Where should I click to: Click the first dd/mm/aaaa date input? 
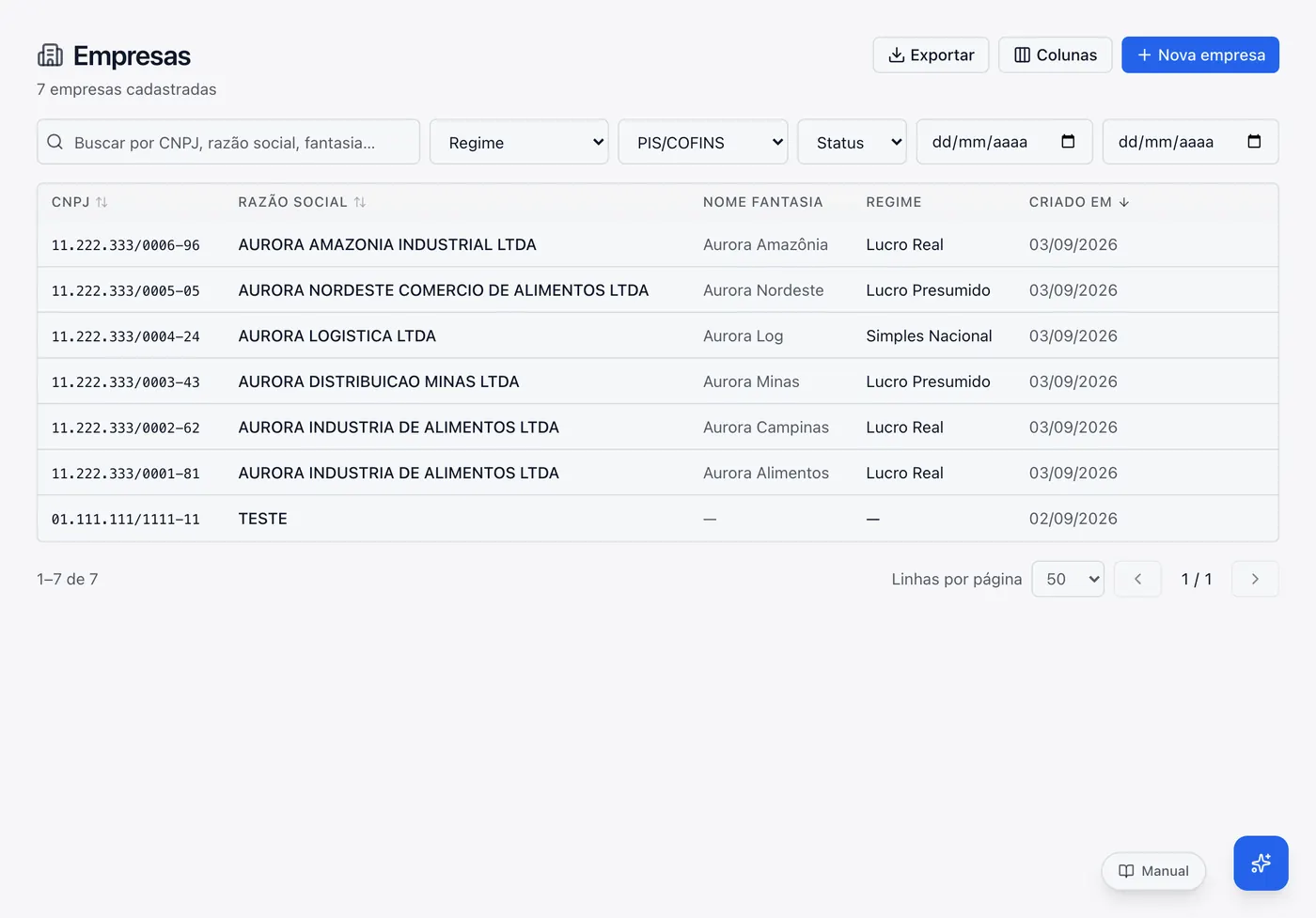click(1005, 142)
